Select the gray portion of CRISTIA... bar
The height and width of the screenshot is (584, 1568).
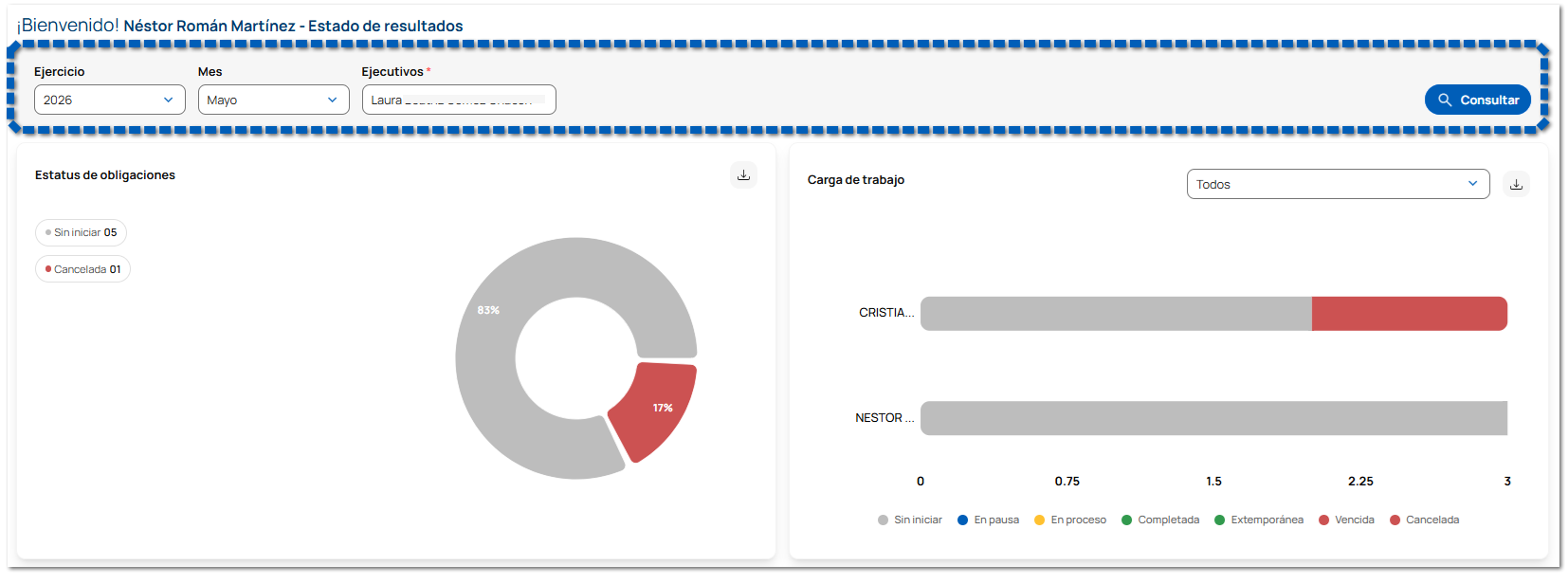(1116, 314)
